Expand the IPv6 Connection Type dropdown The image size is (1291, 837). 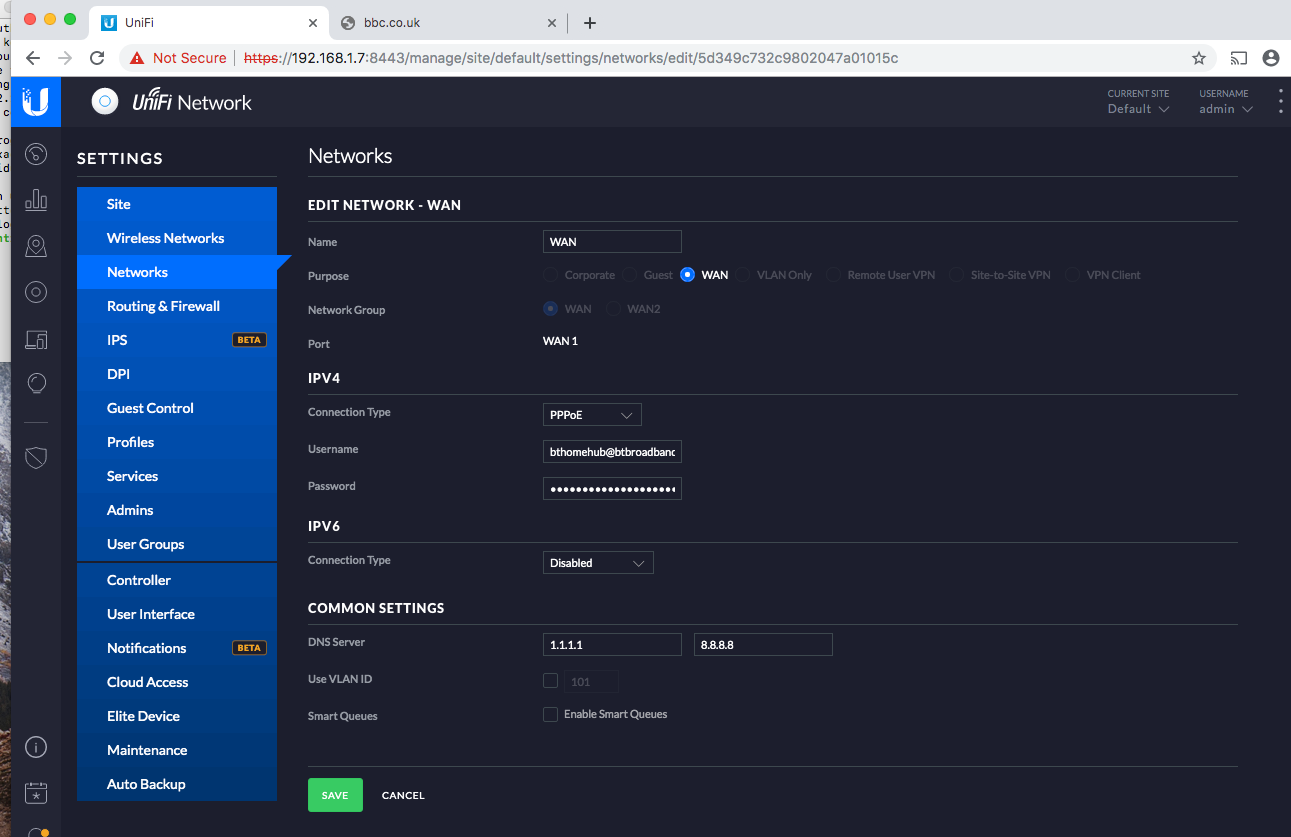597,563
